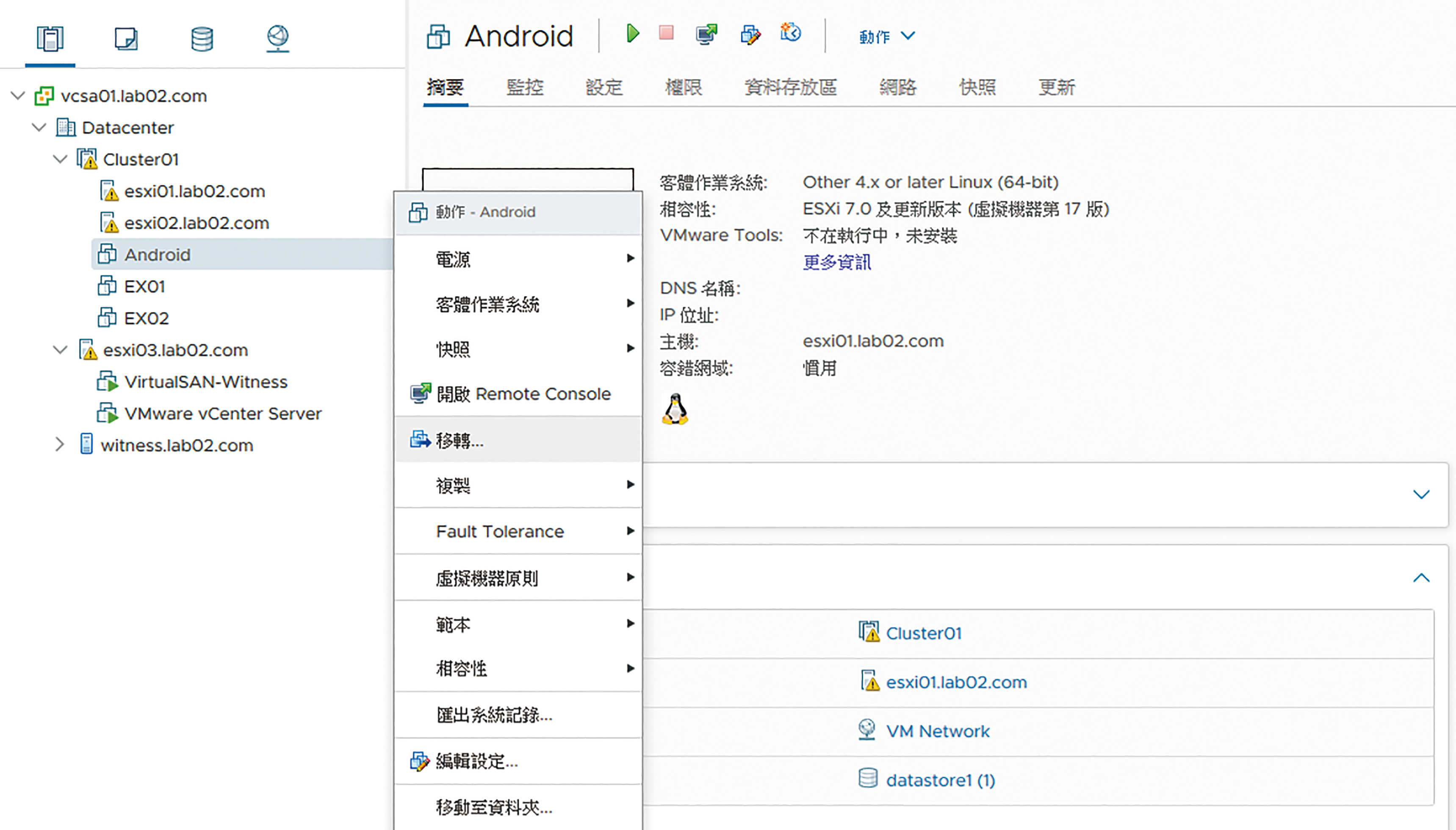Open the datastore1 (1) related object link
The image size is (1456, 830).
[941, 780]
